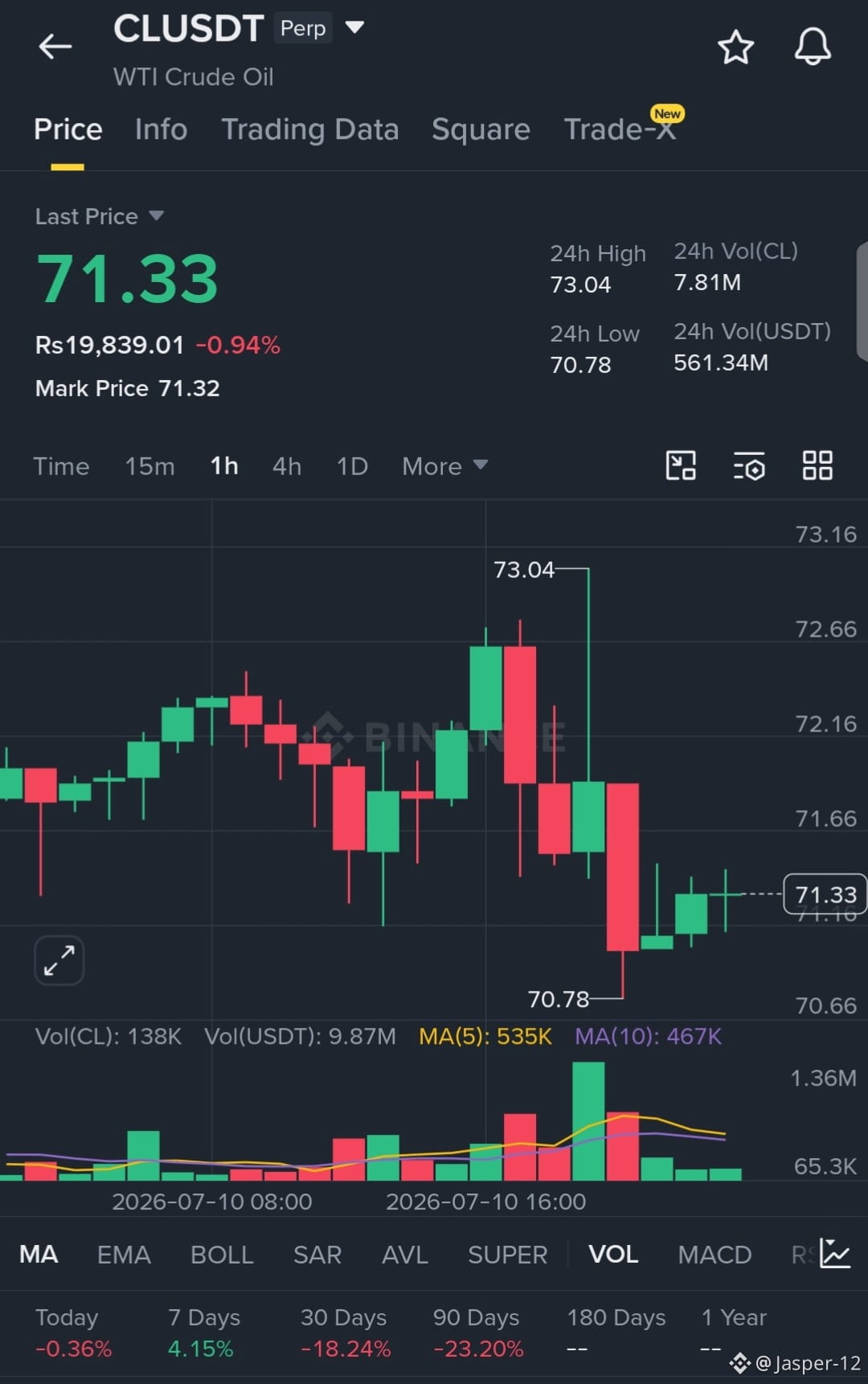Viewport: 868px width, 1384px height.
Task: Tap the 71.33 current price label on axis
Action: (x=825, y=894)
